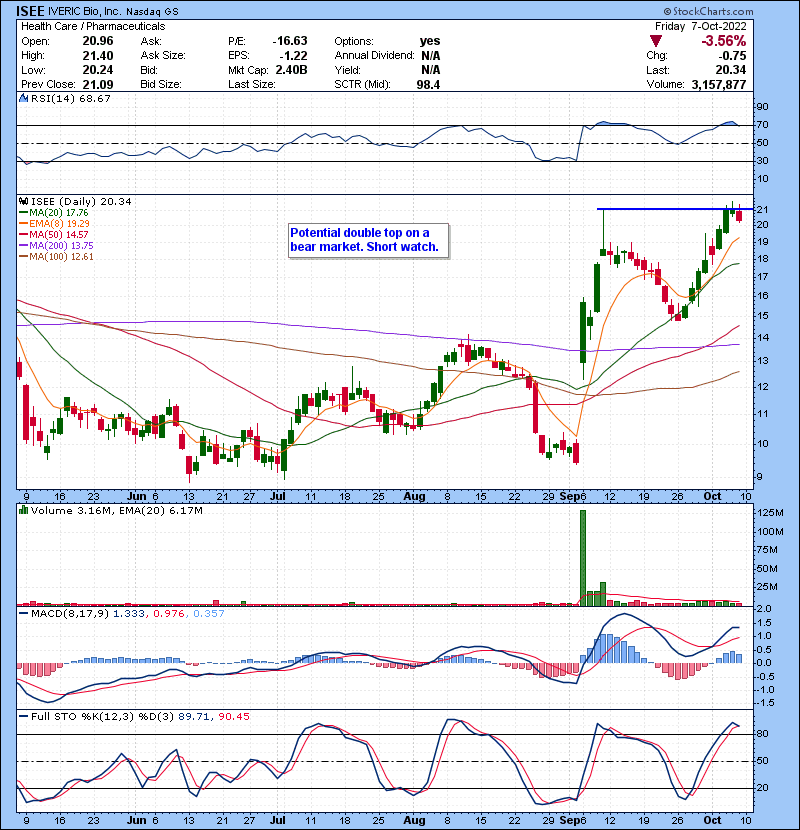Viewport: 800px width, 830px height.
Task: Click the Volume 3.16M, EMA(20) 6.17M label
Action: point(116,511)
